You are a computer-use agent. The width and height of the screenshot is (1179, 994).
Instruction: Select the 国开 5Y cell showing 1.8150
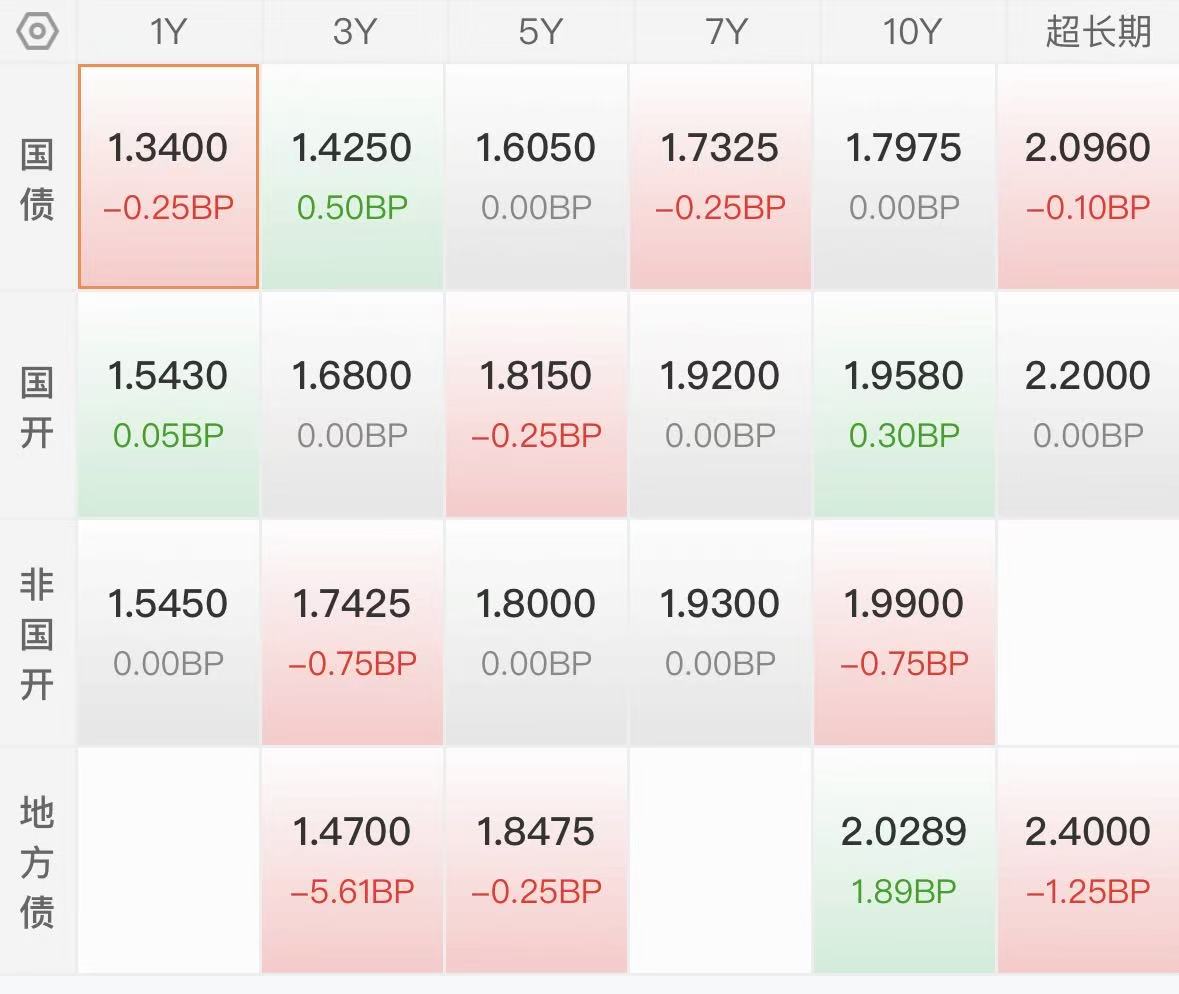[x=537, y=405]
